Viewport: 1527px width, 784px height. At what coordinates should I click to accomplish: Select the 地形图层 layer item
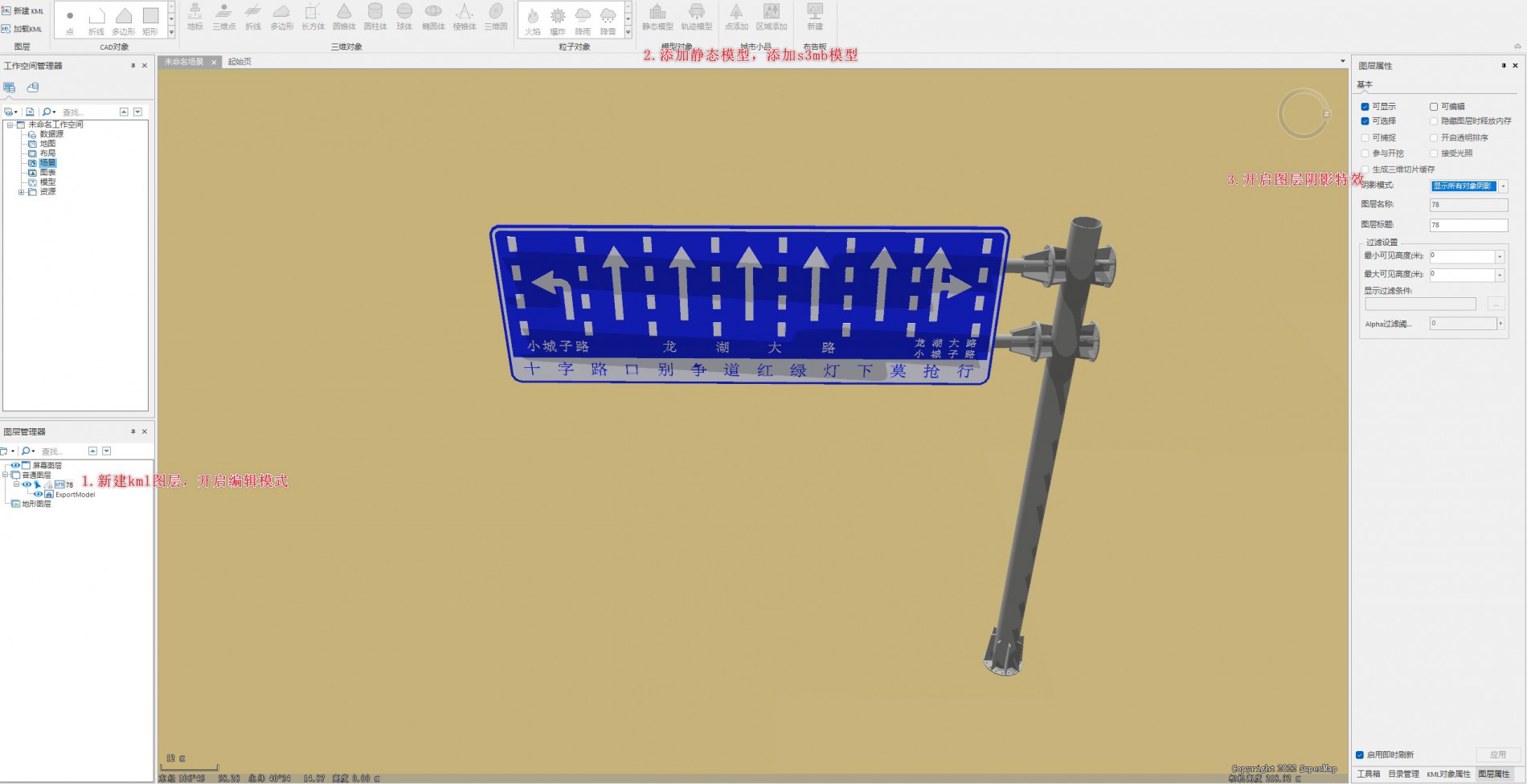coord(36,504)
